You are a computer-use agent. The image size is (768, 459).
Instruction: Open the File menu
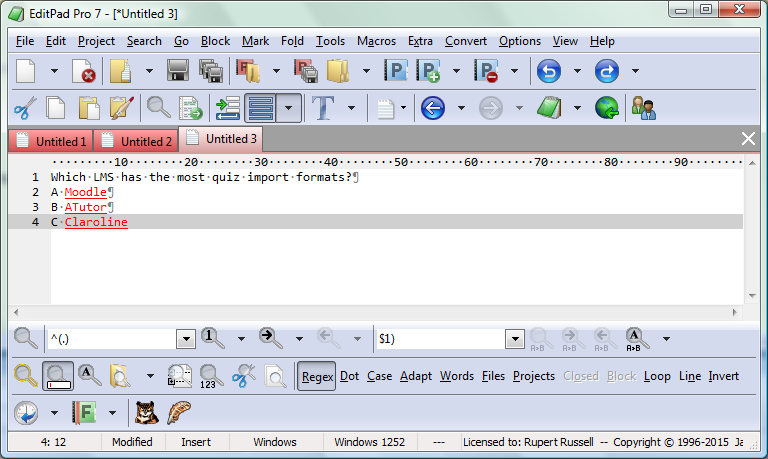pyautogui.click(x=25, y=41)
